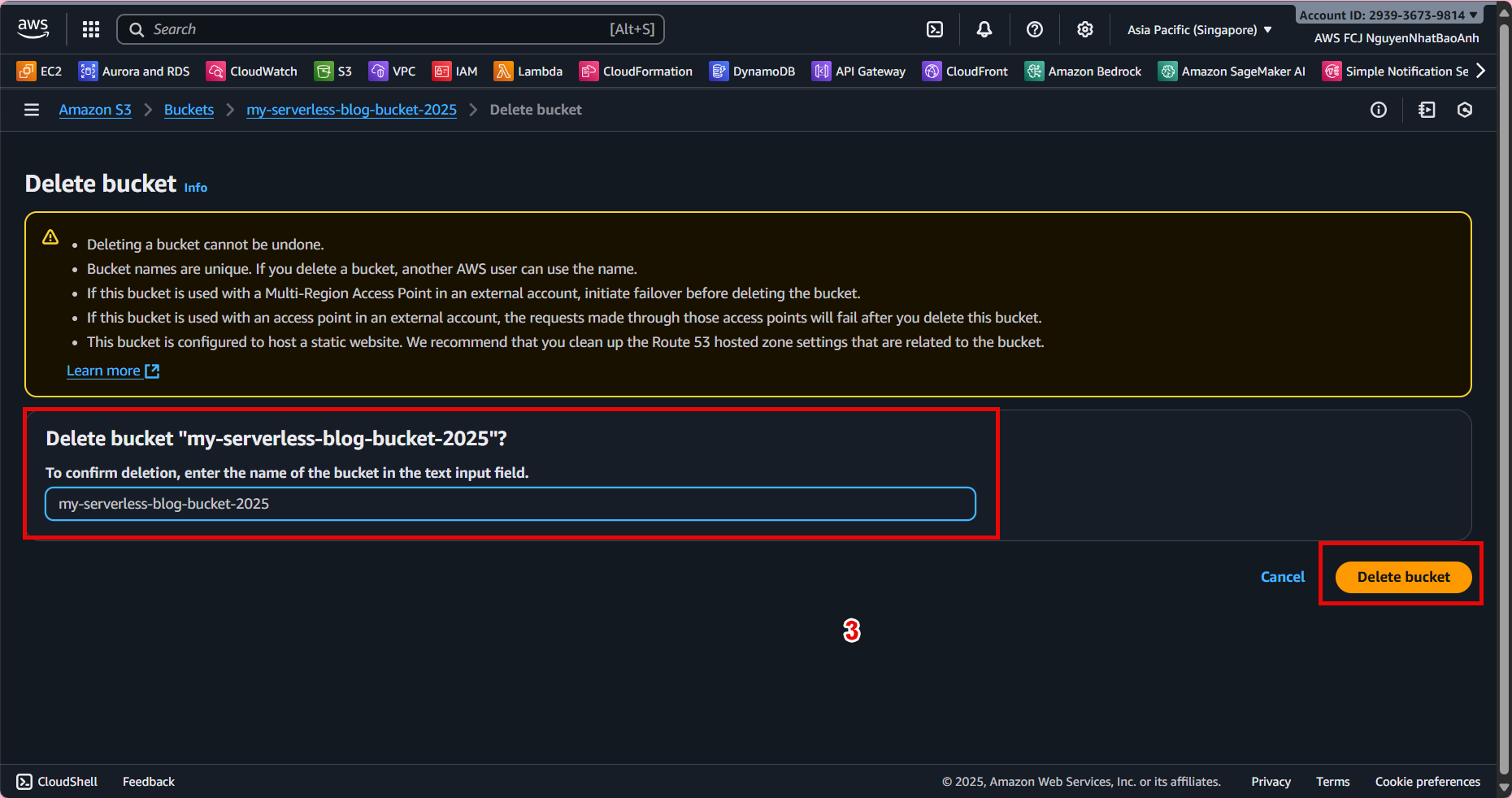Viewport: 1512px width, 798px height.
Task: Click the AWS logo home icon
Action: 33,29
